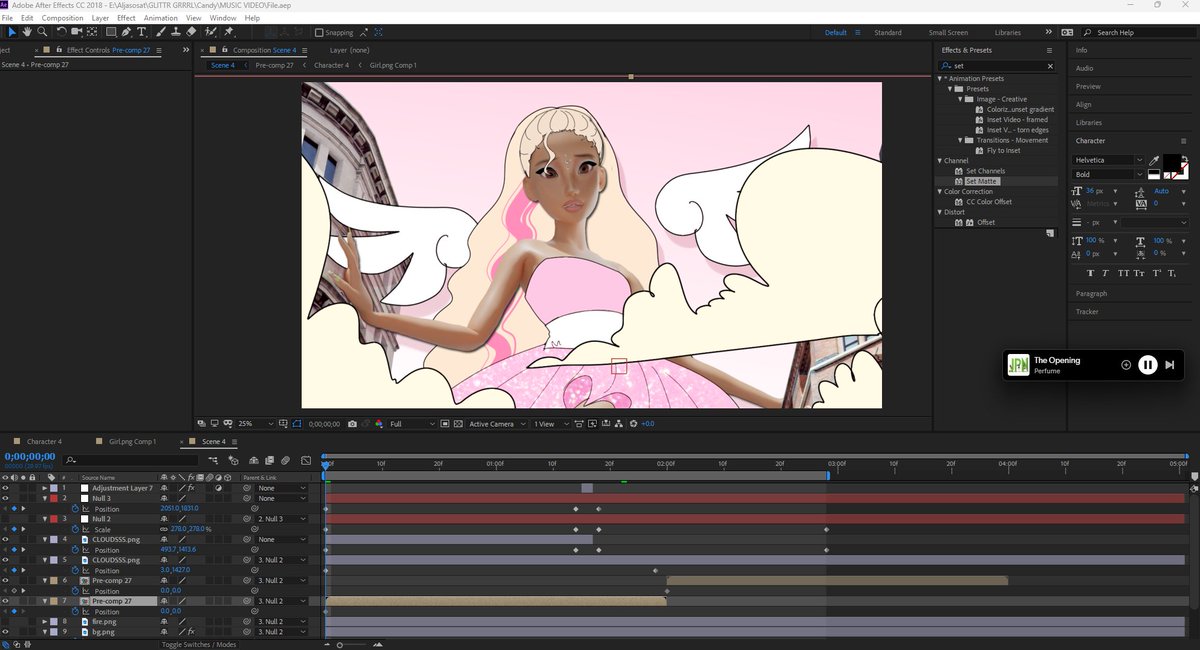Select the Clone Stamp tool
The width and height of the screenshot is (1200, 650).
[x=176, y=32]
